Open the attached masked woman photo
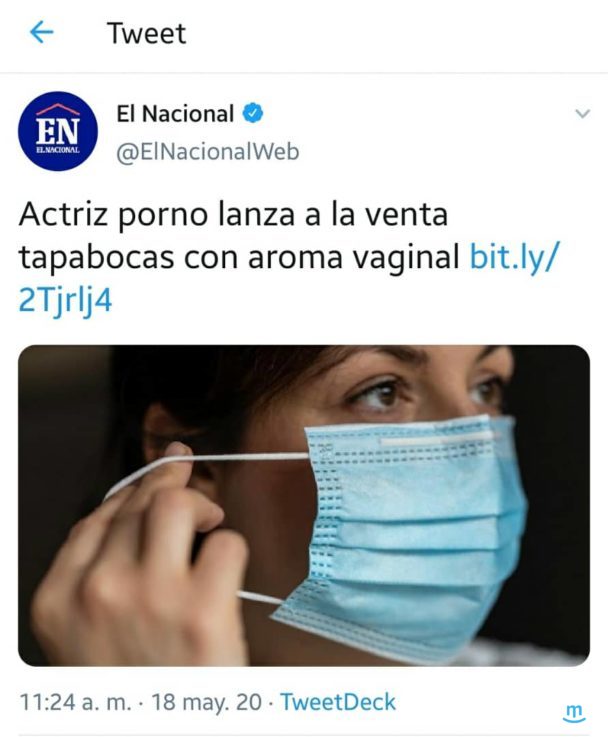This screenshot has width=608, height=737. (304, 505)
